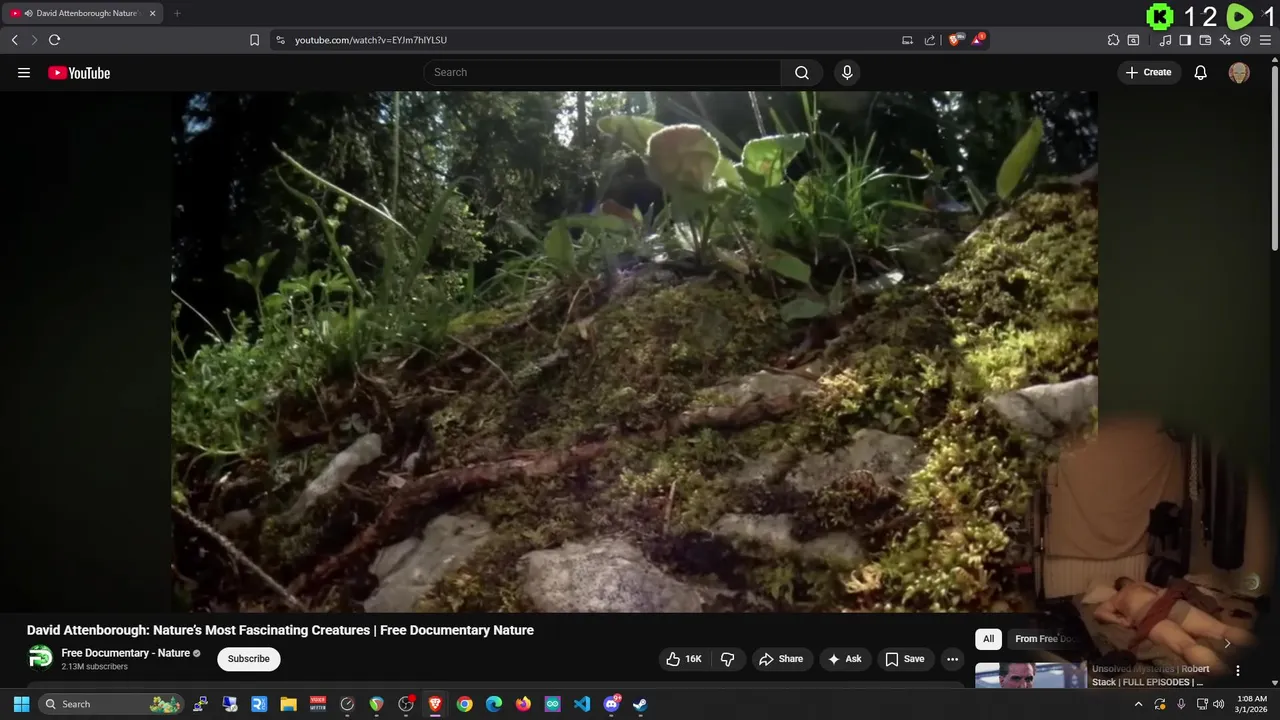Click the Share button below video
This screenshot has width=1280, height=720.
point(781,659)
